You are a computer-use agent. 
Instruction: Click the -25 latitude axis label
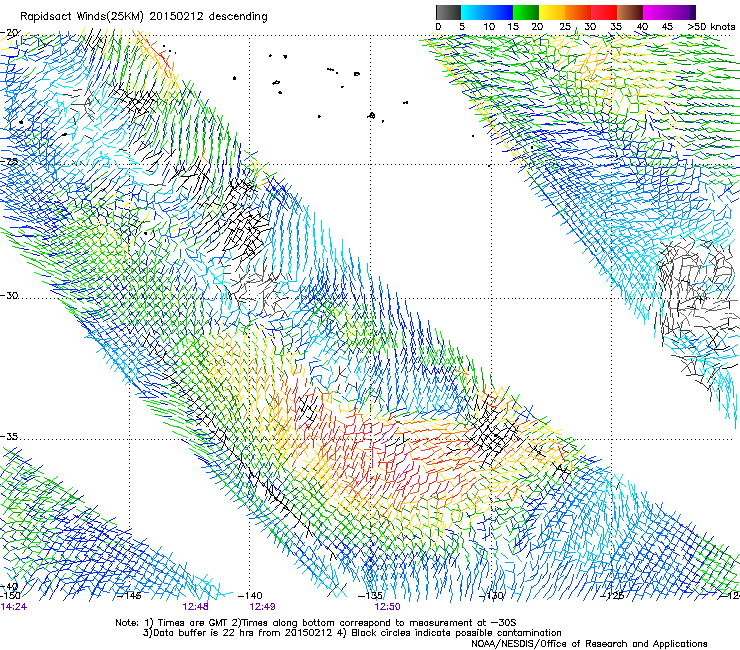click(9, 162)
